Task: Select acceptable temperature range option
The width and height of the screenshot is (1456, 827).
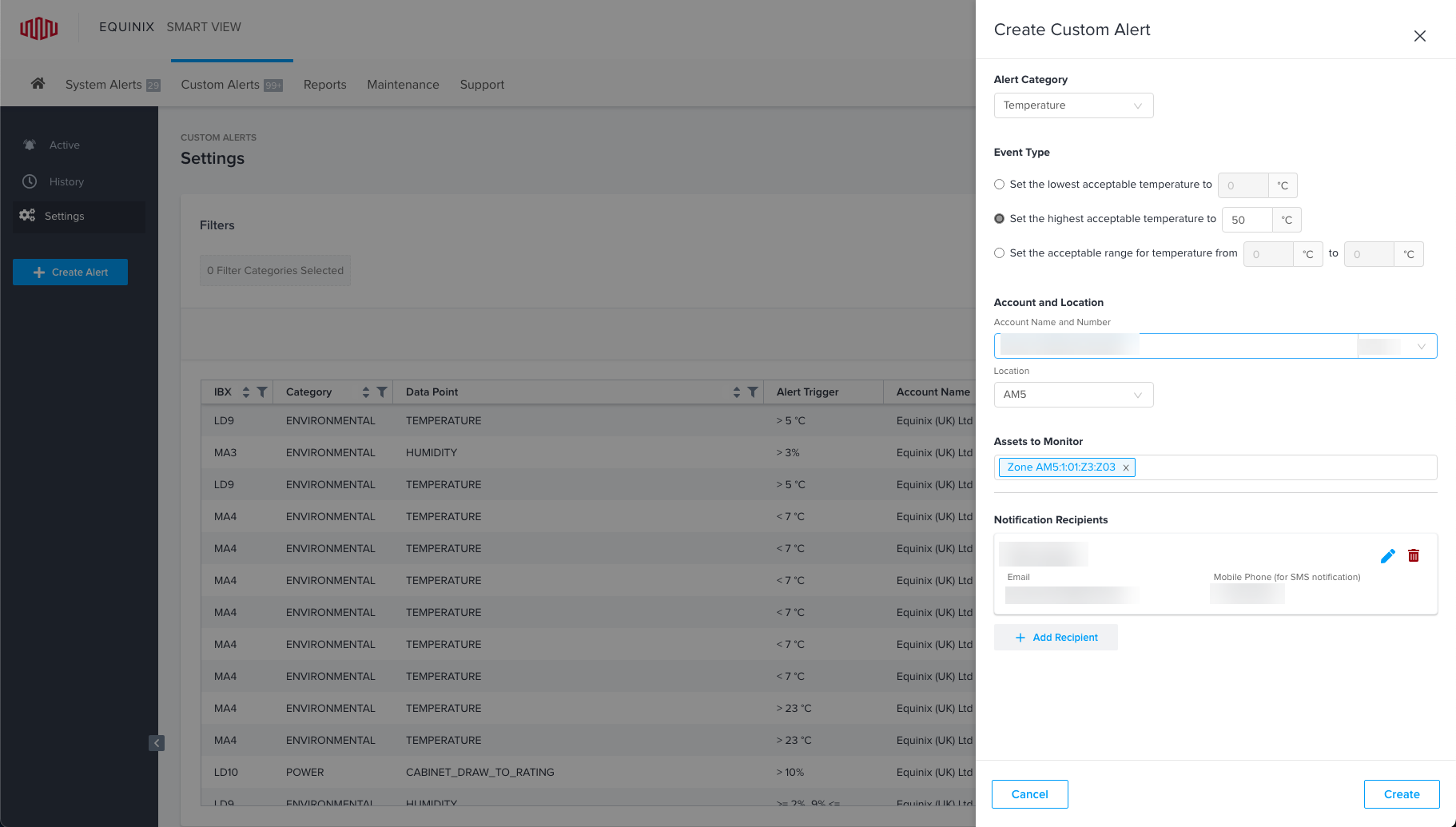Action: [x=999, y=253]
